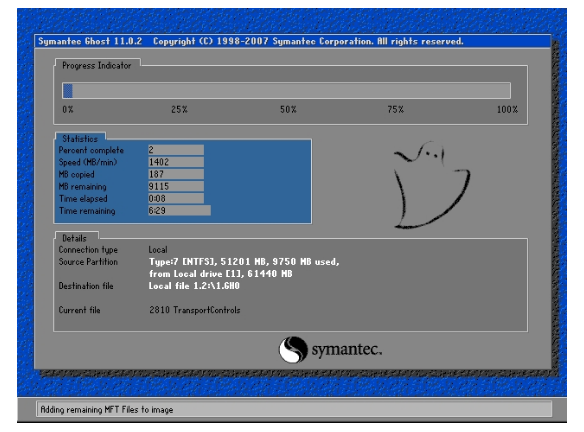This screenshot has width=584, height=432.
Task: Click the ghost mascot drawing
Action: coord(432,185)
